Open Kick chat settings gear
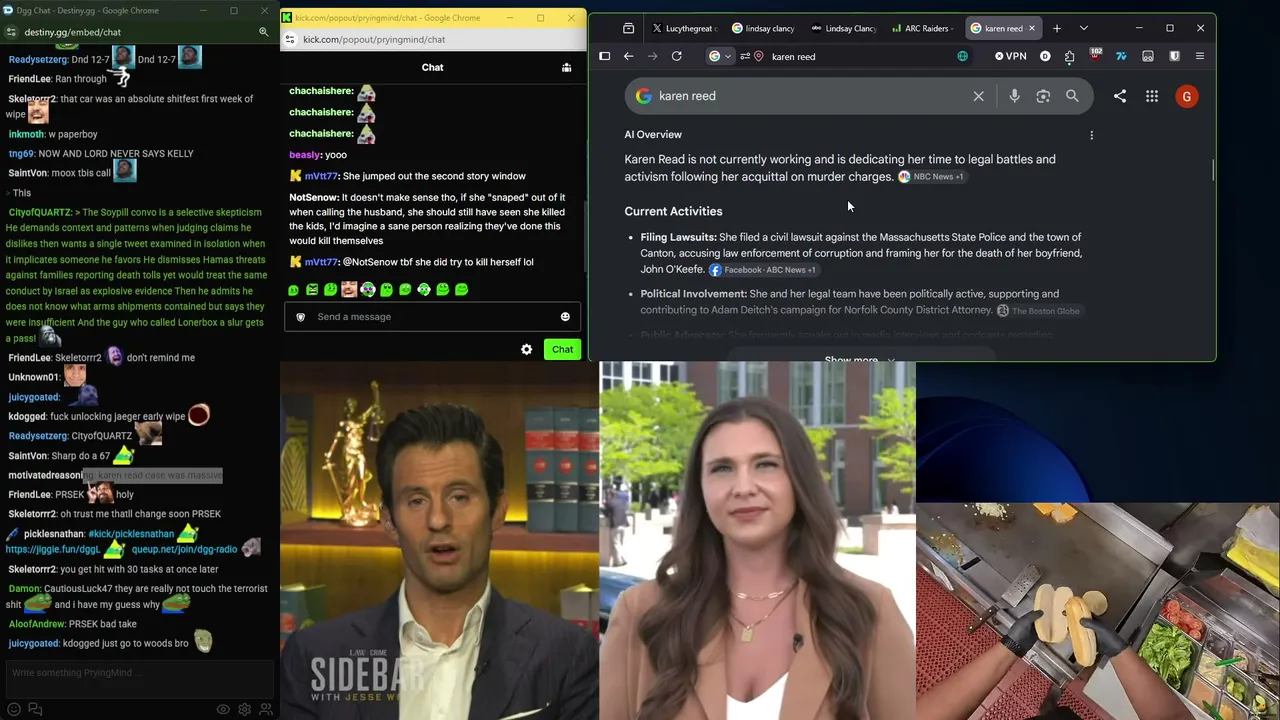 click(x=527, y=349)
